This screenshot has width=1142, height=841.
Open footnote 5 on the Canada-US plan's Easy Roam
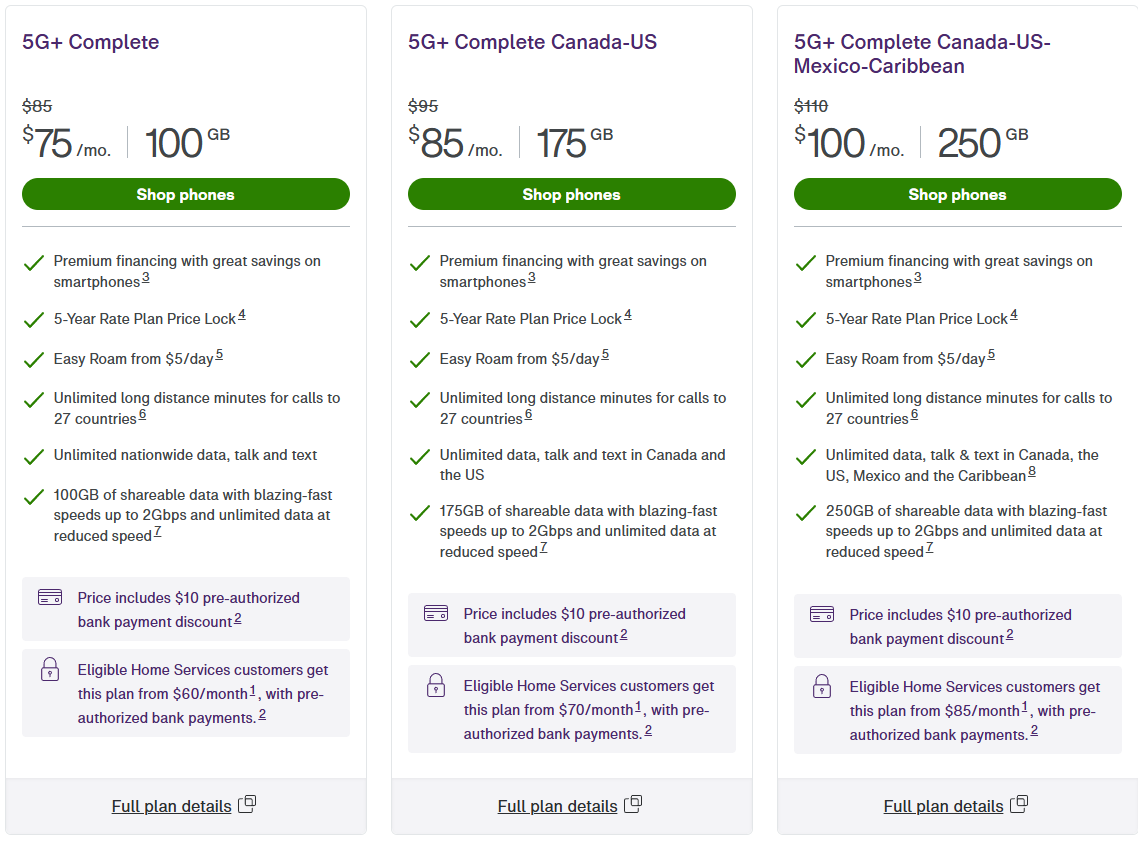(605, 355)
